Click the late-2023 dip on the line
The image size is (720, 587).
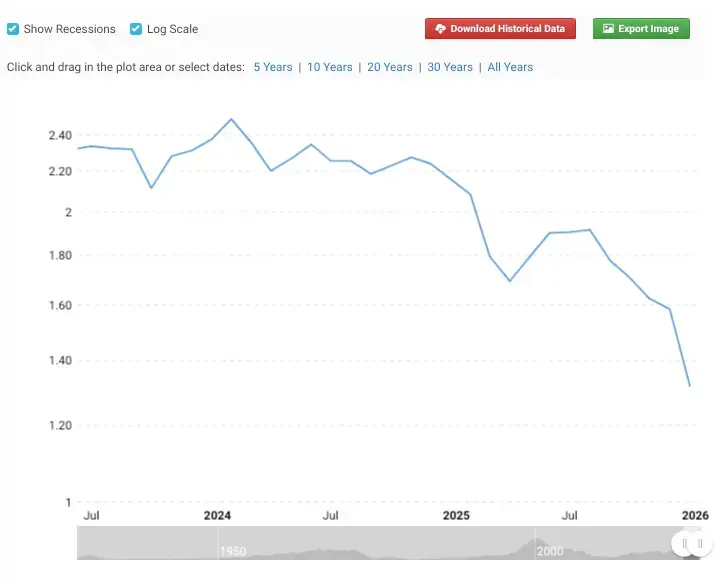[x=151, y=188]
